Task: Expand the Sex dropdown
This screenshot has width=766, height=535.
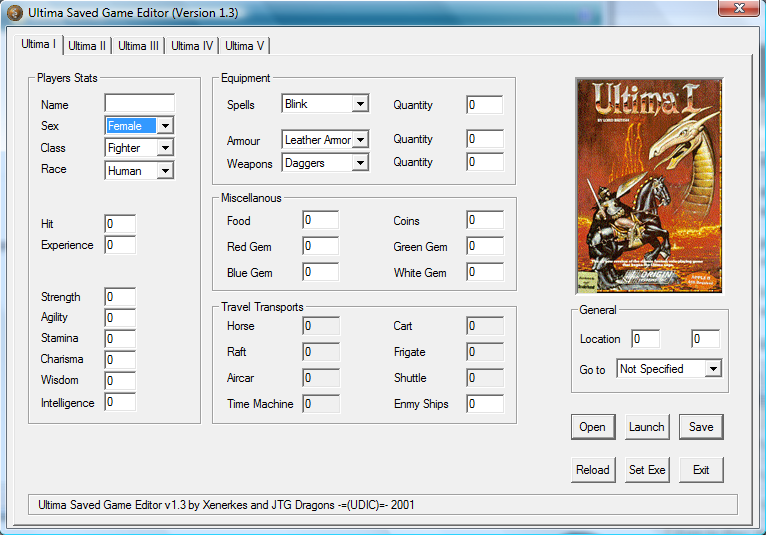Action: [165, 126]
